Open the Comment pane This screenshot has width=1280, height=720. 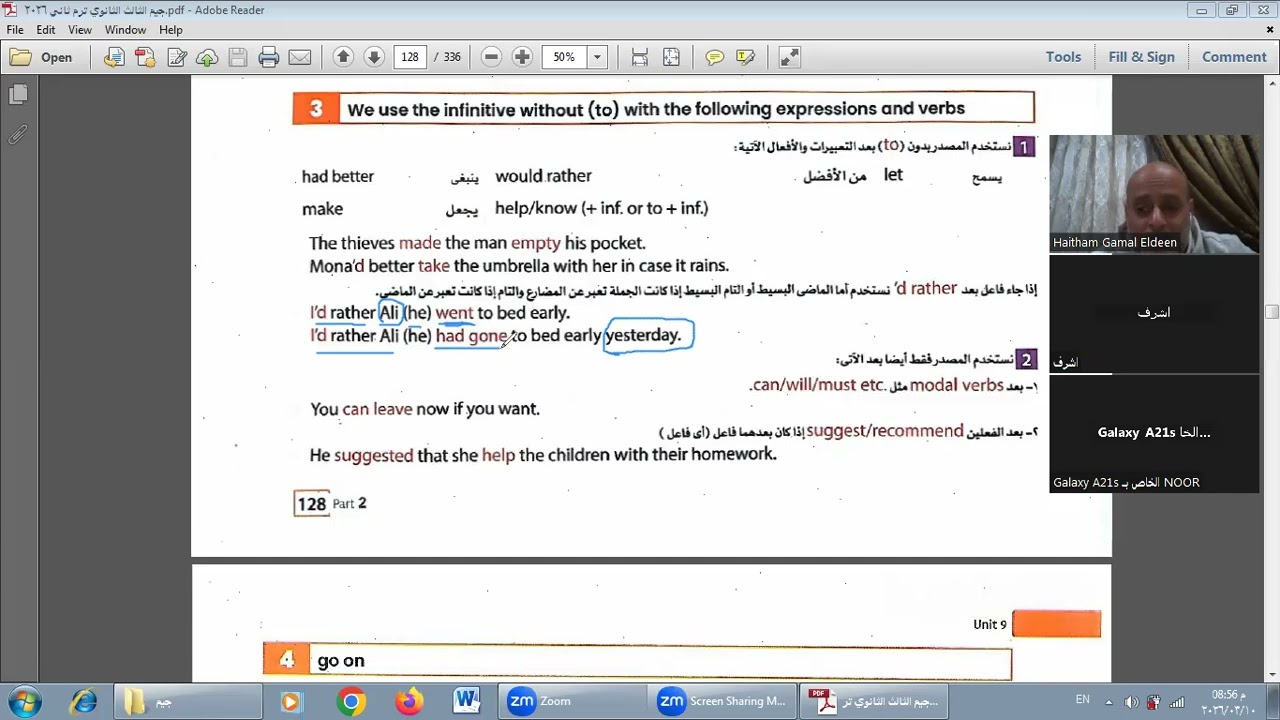(x=1234, y=57)
